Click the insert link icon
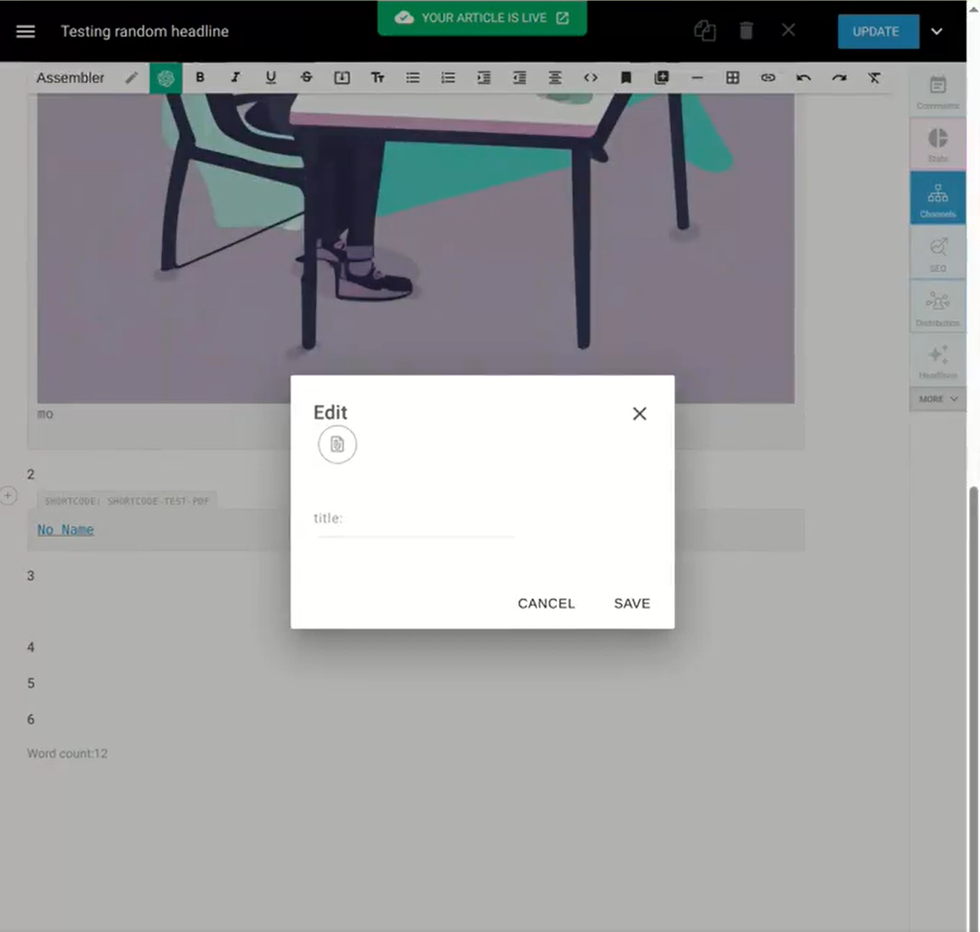980x932 pixels. pyautogui.click(x=767, y=78)
